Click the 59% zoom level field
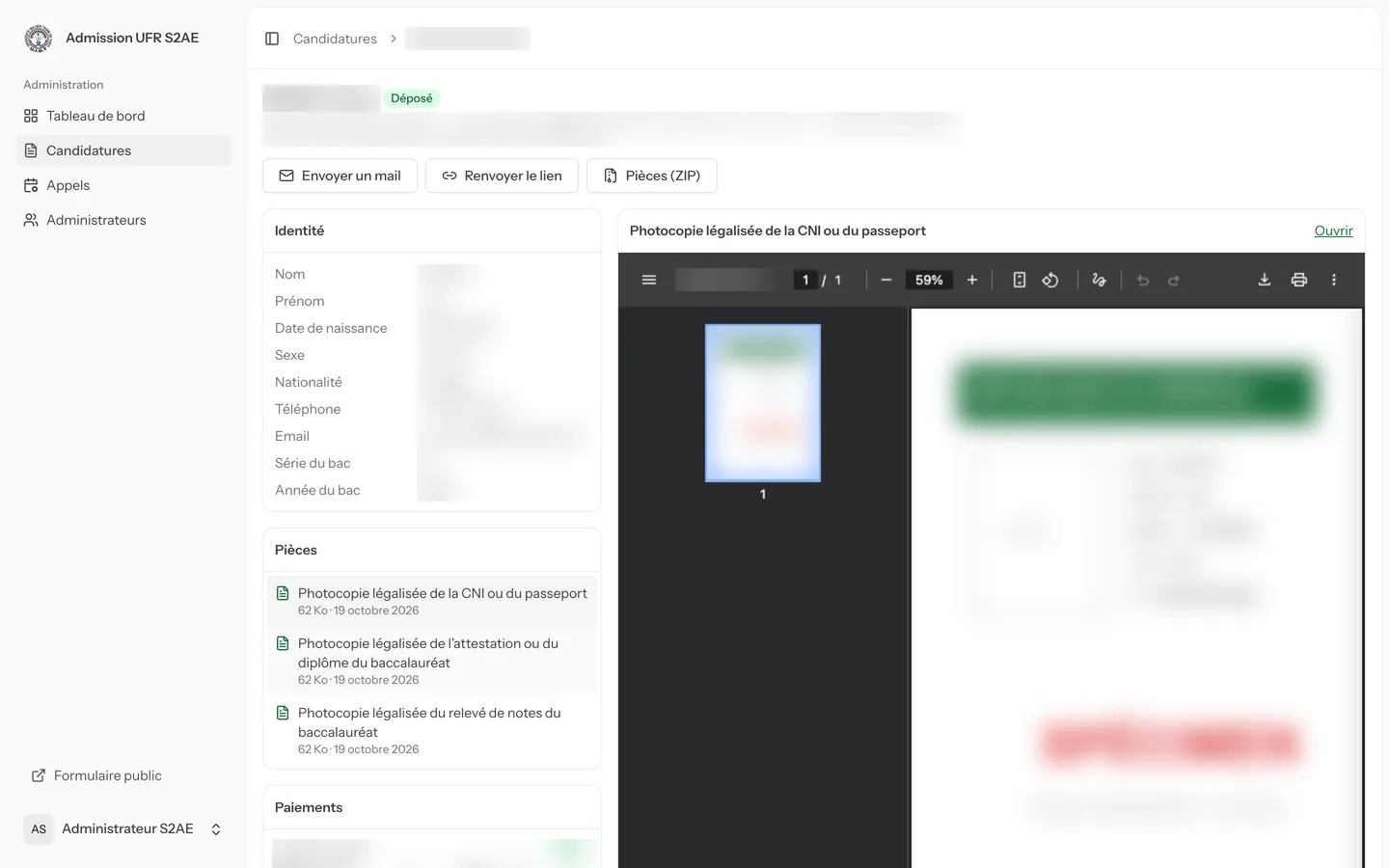The image size is (1389, 868). pyautogui.click(x=929, y=280)
